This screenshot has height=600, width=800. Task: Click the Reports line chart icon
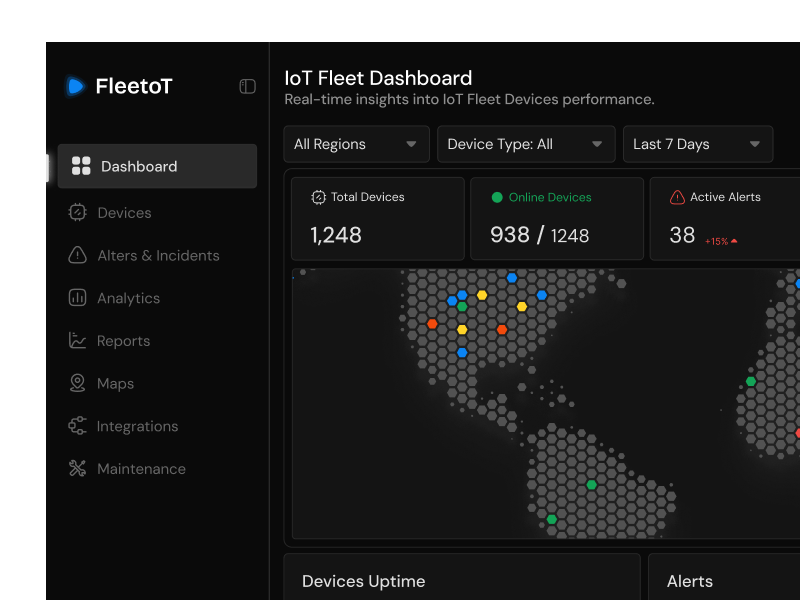pos(78,340)
